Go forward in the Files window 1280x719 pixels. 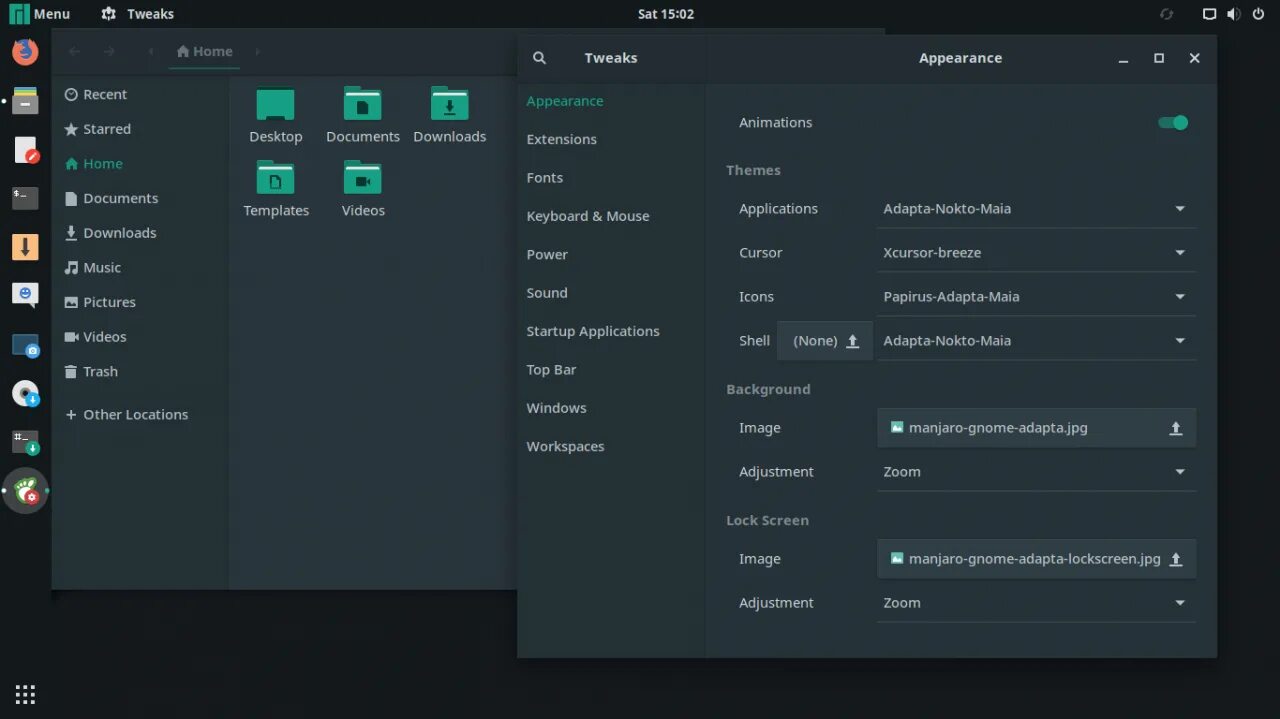click(x=109, y=51)
